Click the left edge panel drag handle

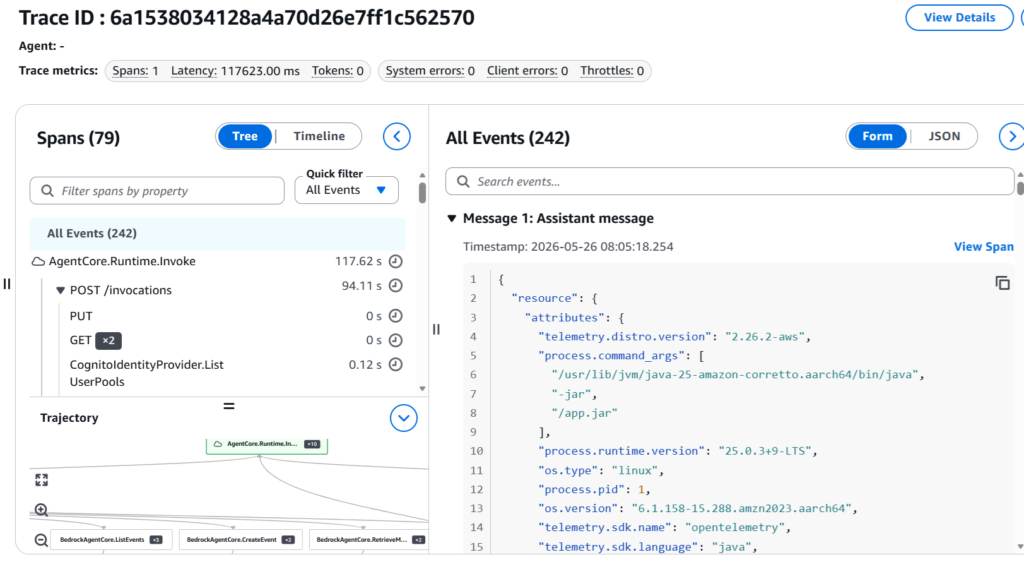7,284
